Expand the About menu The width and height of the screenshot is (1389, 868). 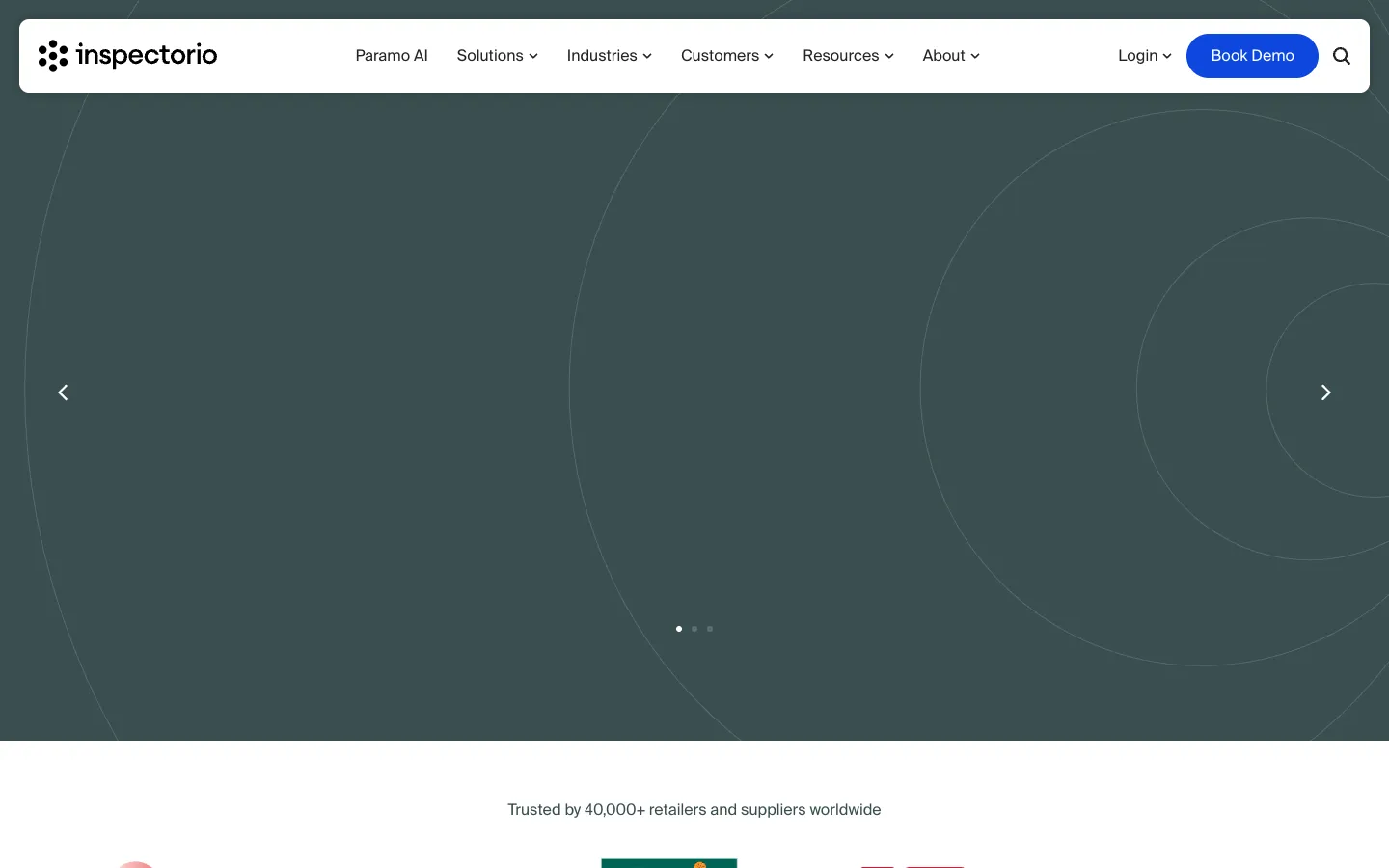(x=951, y=56)
